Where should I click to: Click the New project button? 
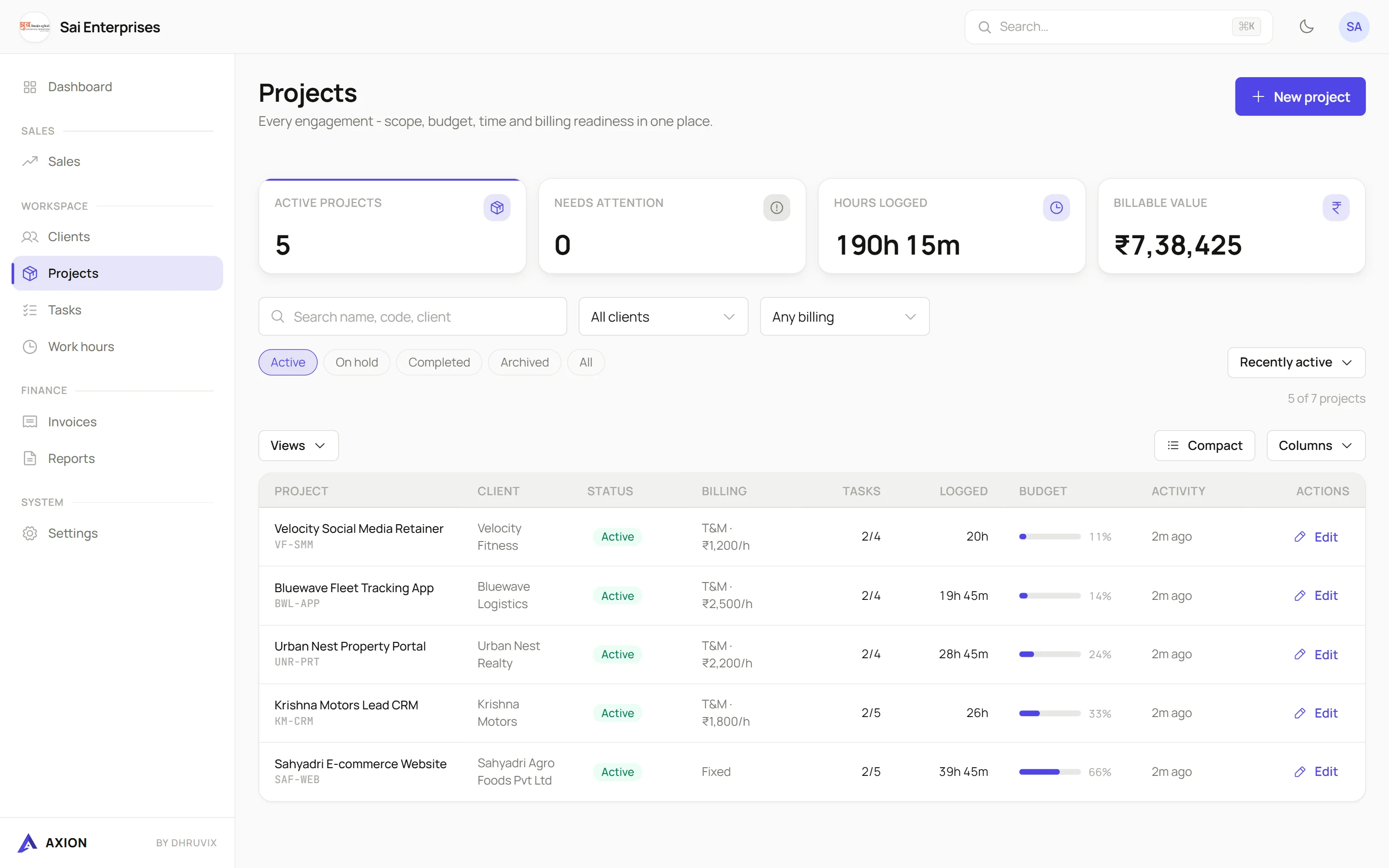(1300, 96)
